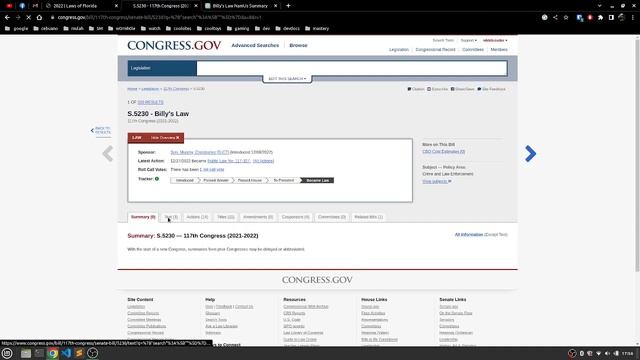Viewport: 640px width, 360px height.
Task: Open CBO Cost Estimates link
Action: [x=444, y=151]
